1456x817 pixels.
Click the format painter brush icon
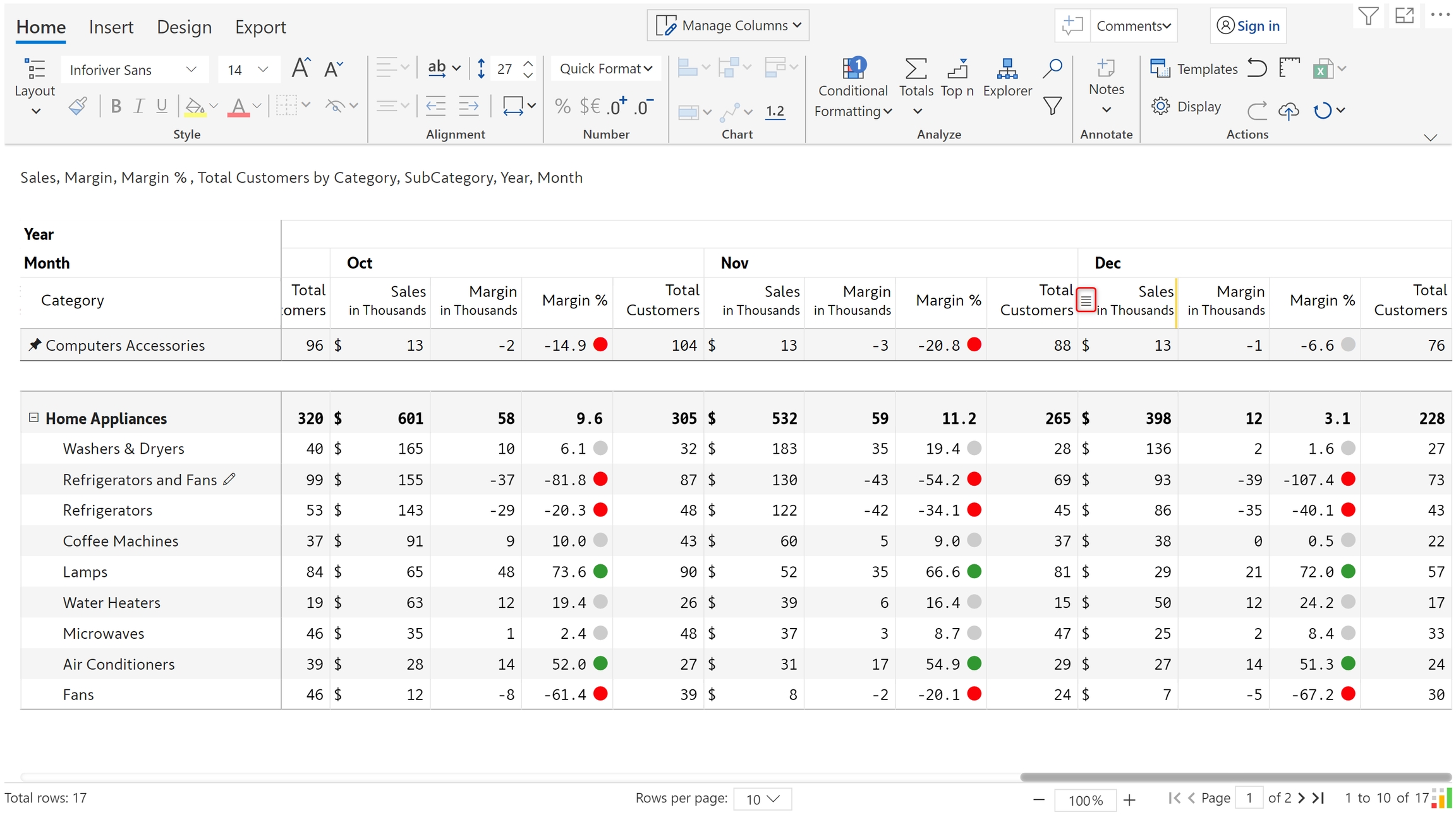click(78, 106)
